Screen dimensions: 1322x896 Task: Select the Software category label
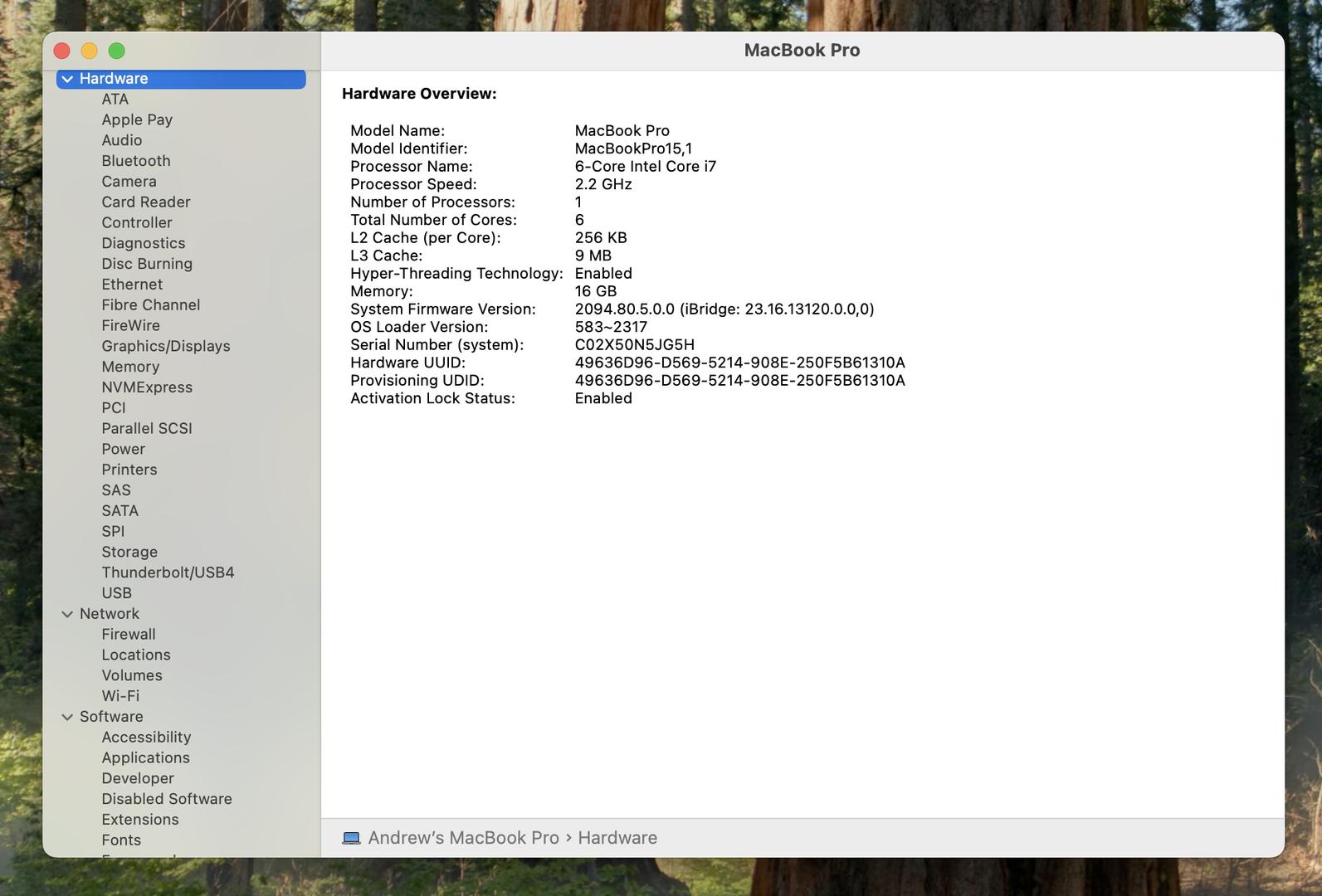tap(111, 717)
